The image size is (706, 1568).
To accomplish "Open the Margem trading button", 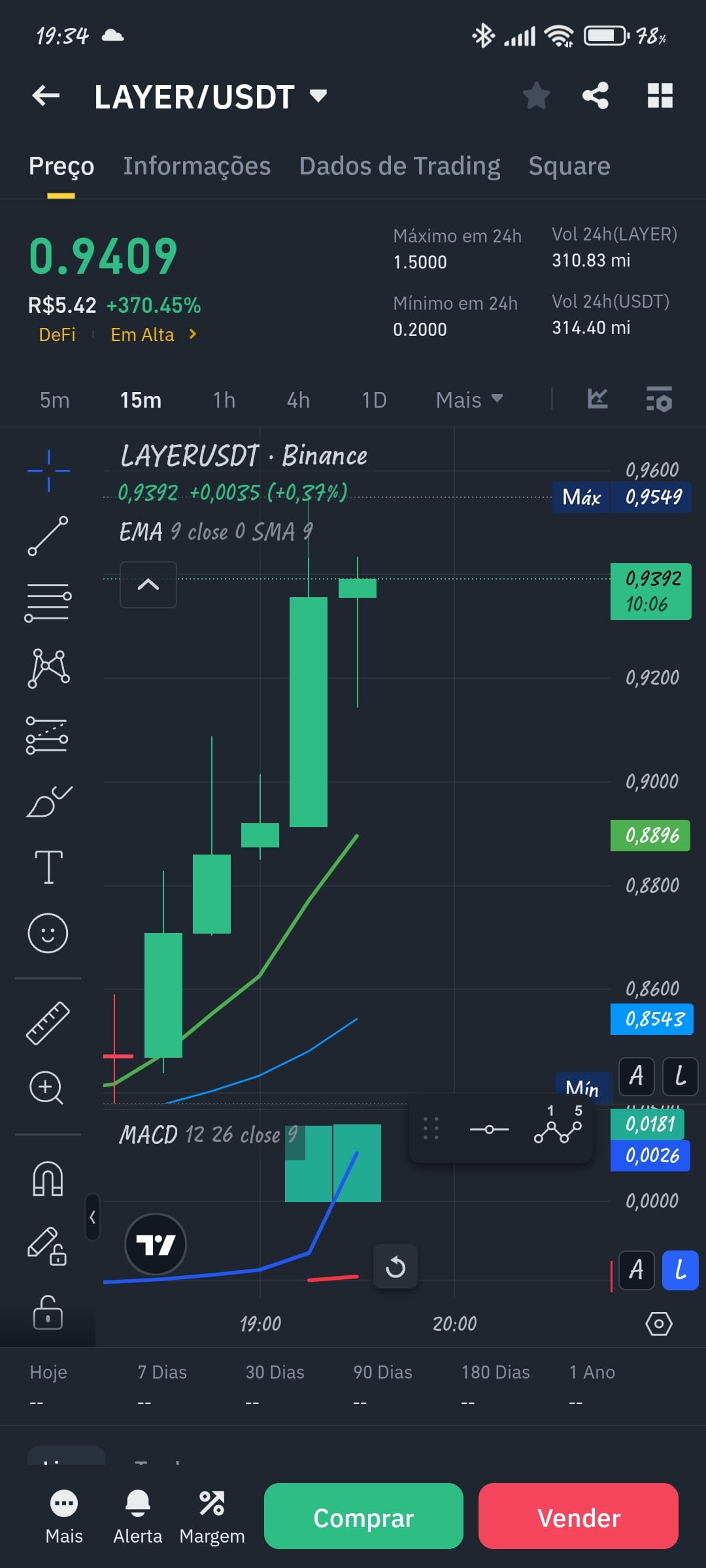I will pyautogui.click(x=212, y=1517).
